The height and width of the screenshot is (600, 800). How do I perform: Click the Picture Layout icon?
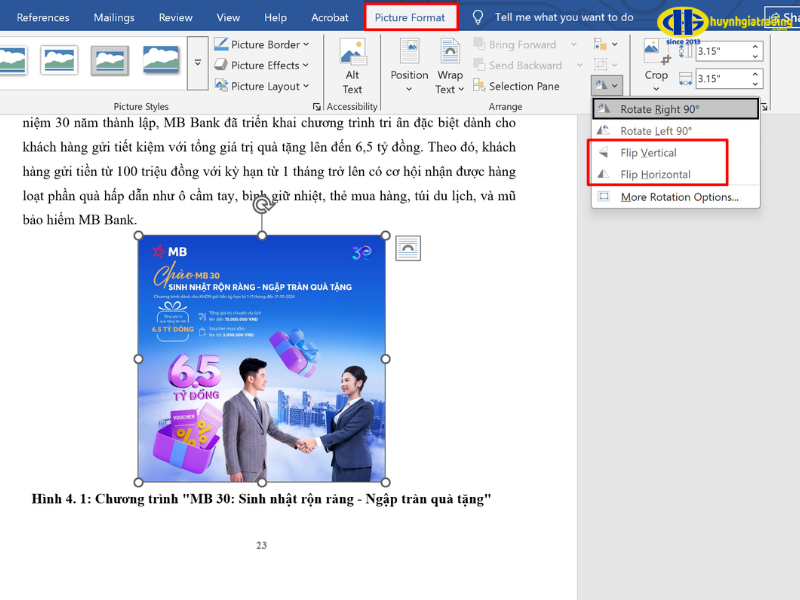click(x=221, y=85)
